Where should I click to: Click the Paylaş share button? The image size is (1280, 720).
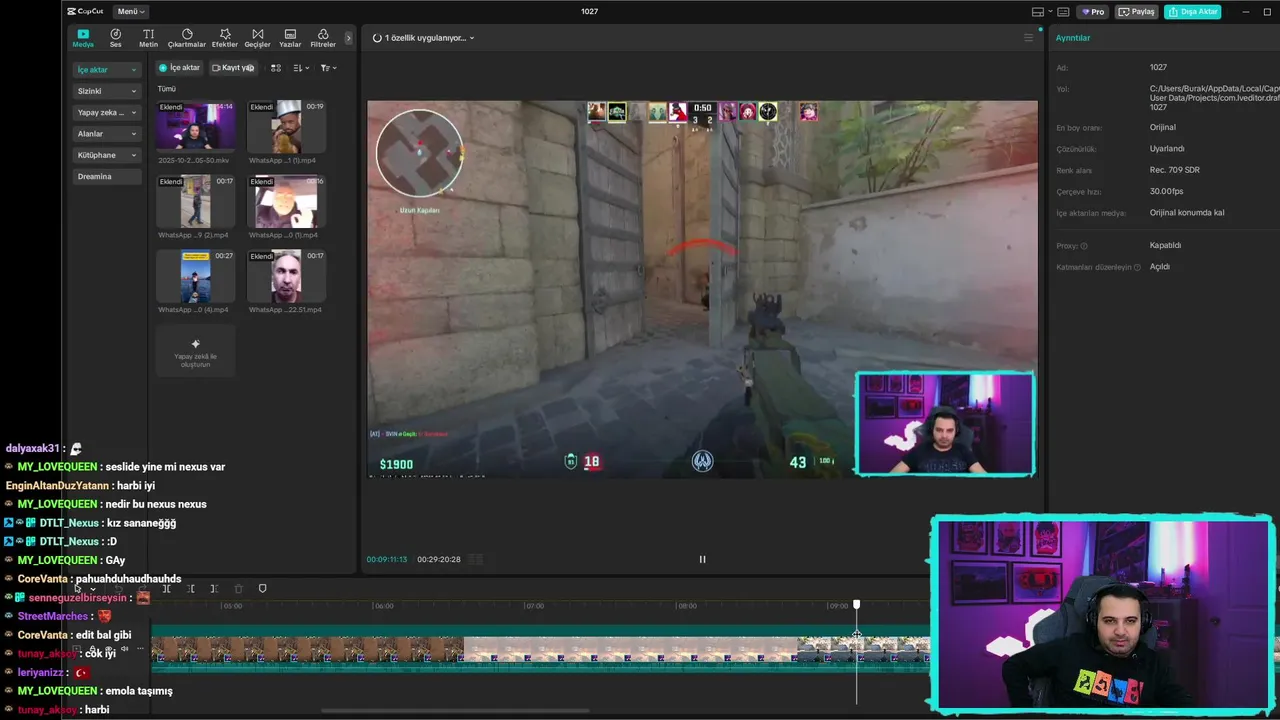[x=1137, y=12]
